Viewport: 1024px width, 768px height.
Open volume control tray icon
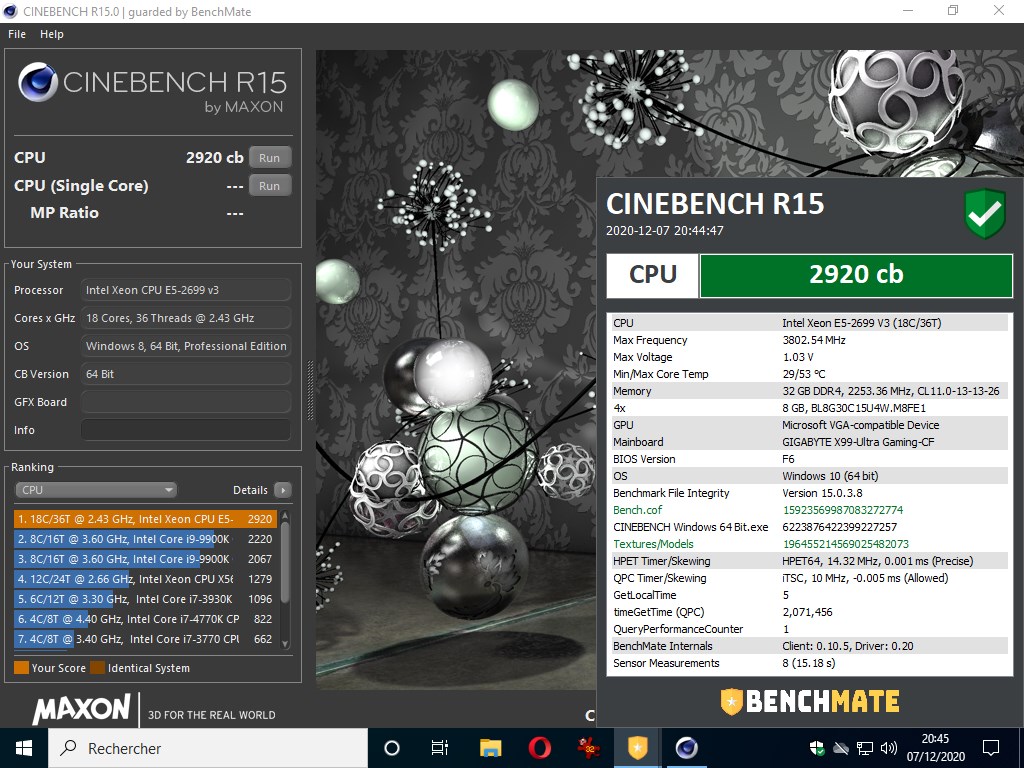tap(888, 748)
